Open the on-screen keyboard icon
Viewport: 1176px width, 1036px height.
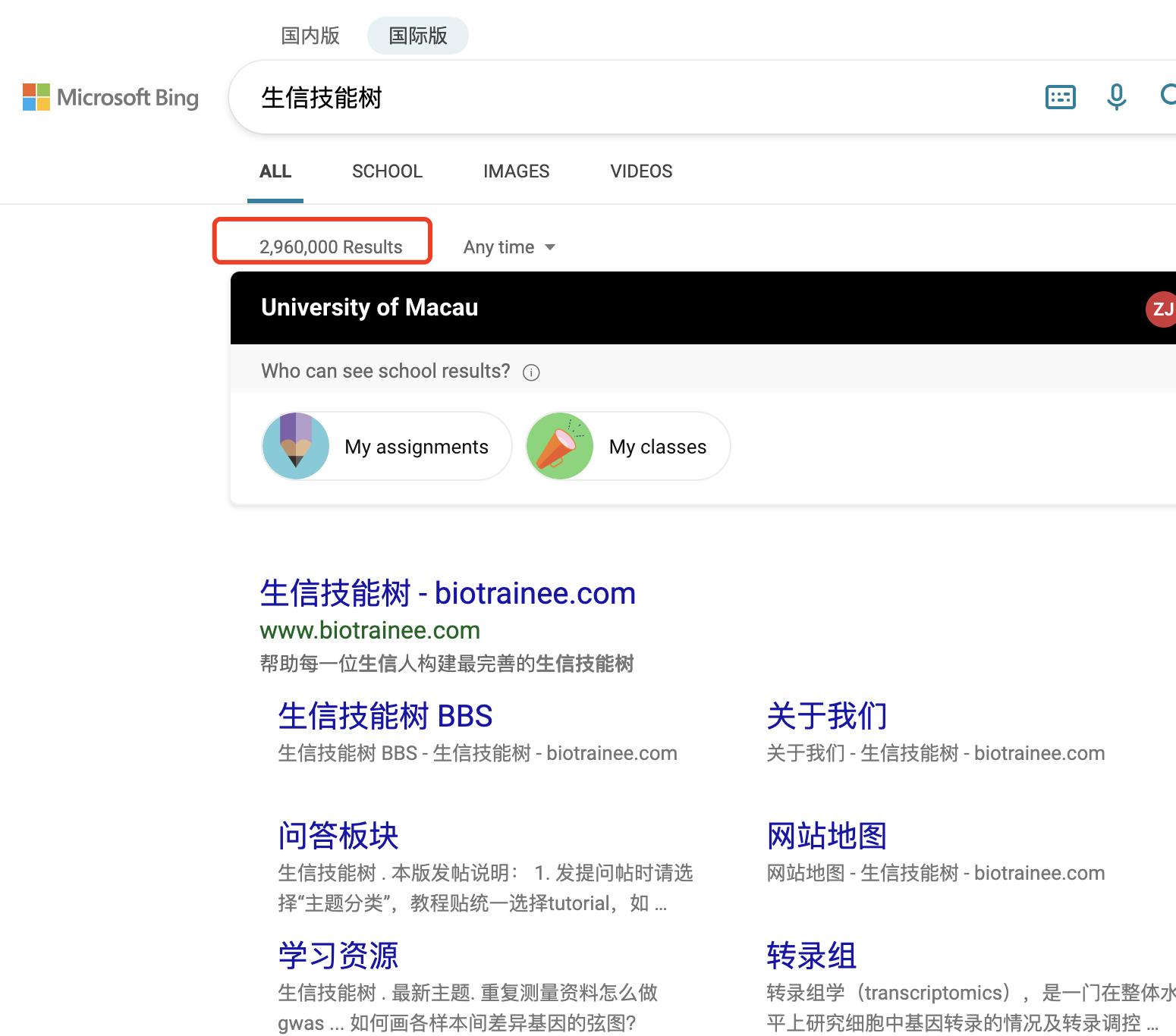pos(1060,97)
